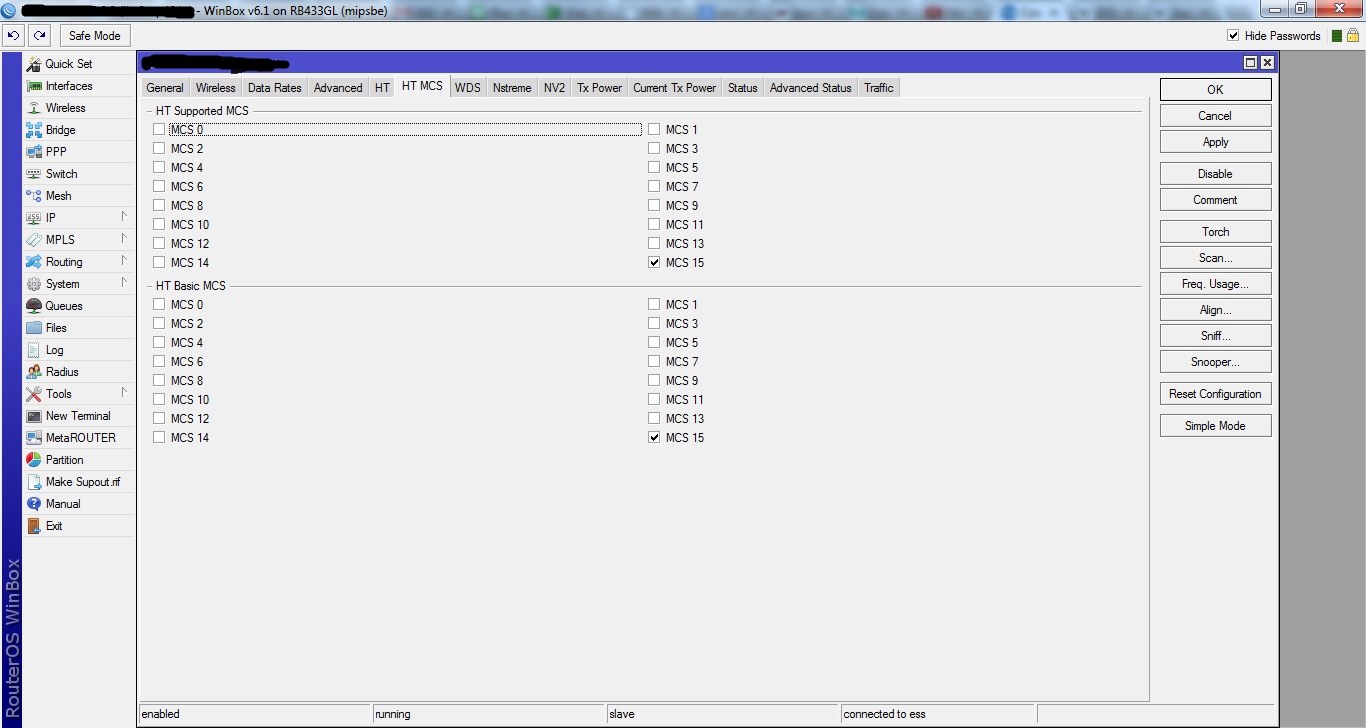Click the 'connected to ess' status text

(885, 714)
